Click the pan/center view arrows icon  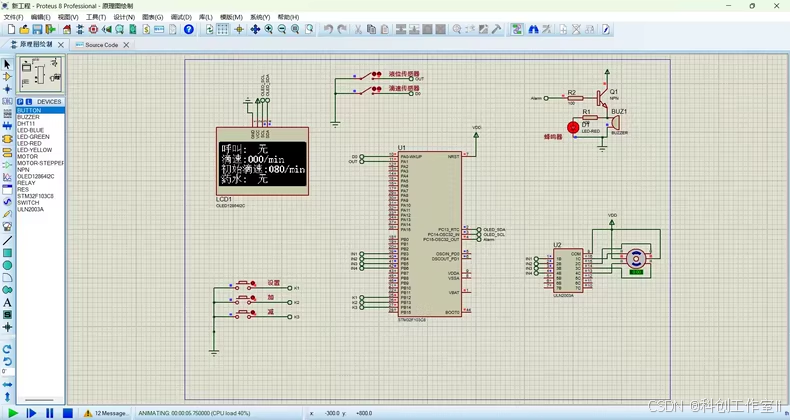[255, 30]
